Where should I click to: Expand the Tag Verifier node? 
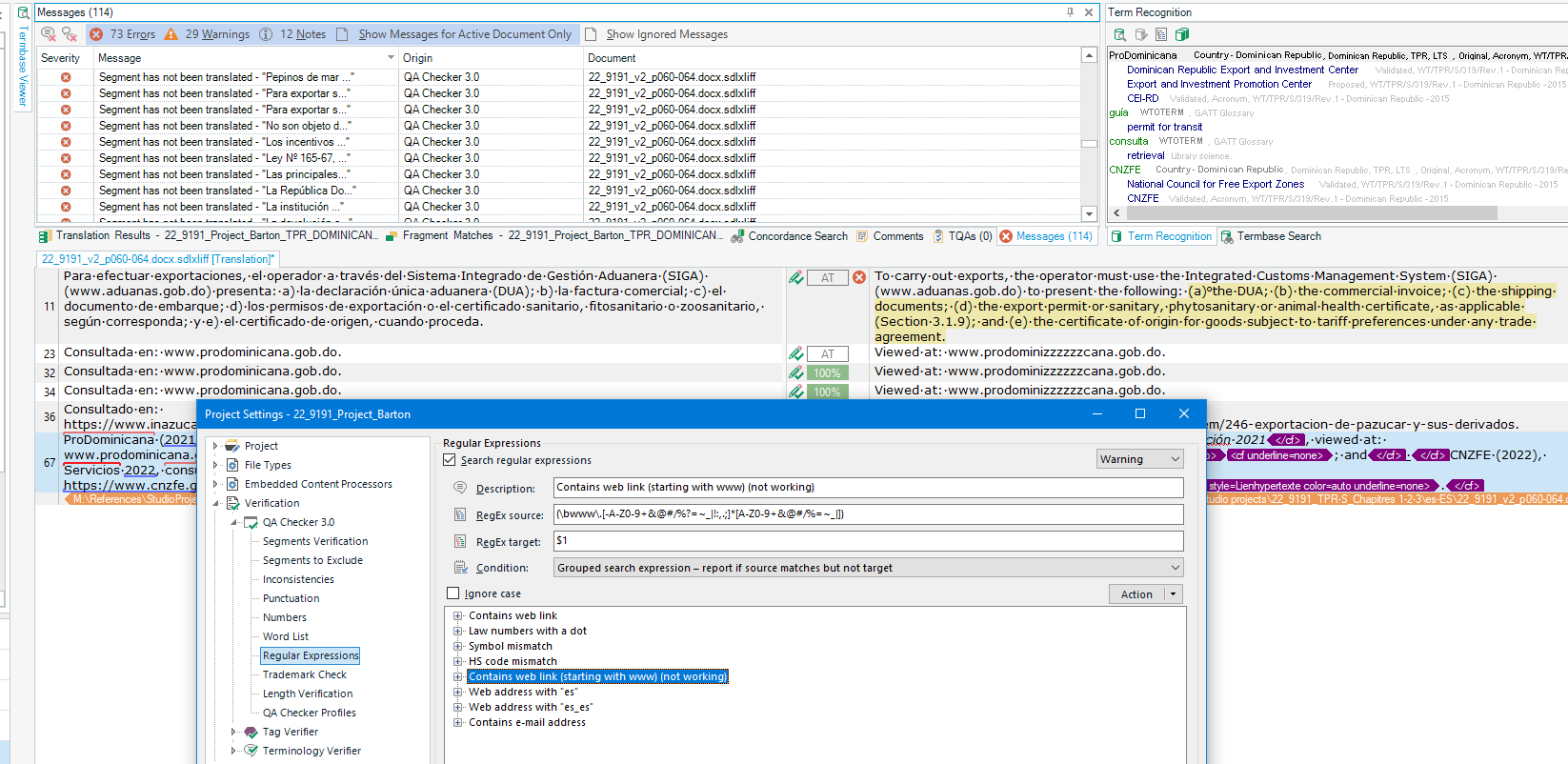(233, 732)
